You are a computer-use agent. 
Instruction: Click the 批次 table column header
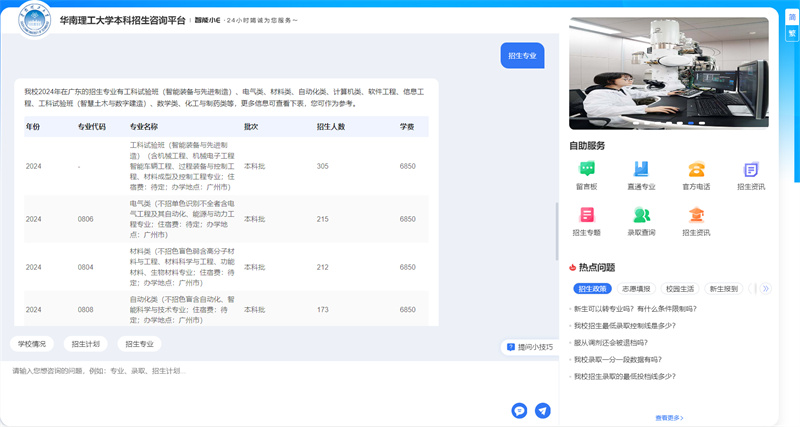coord(251,127)
